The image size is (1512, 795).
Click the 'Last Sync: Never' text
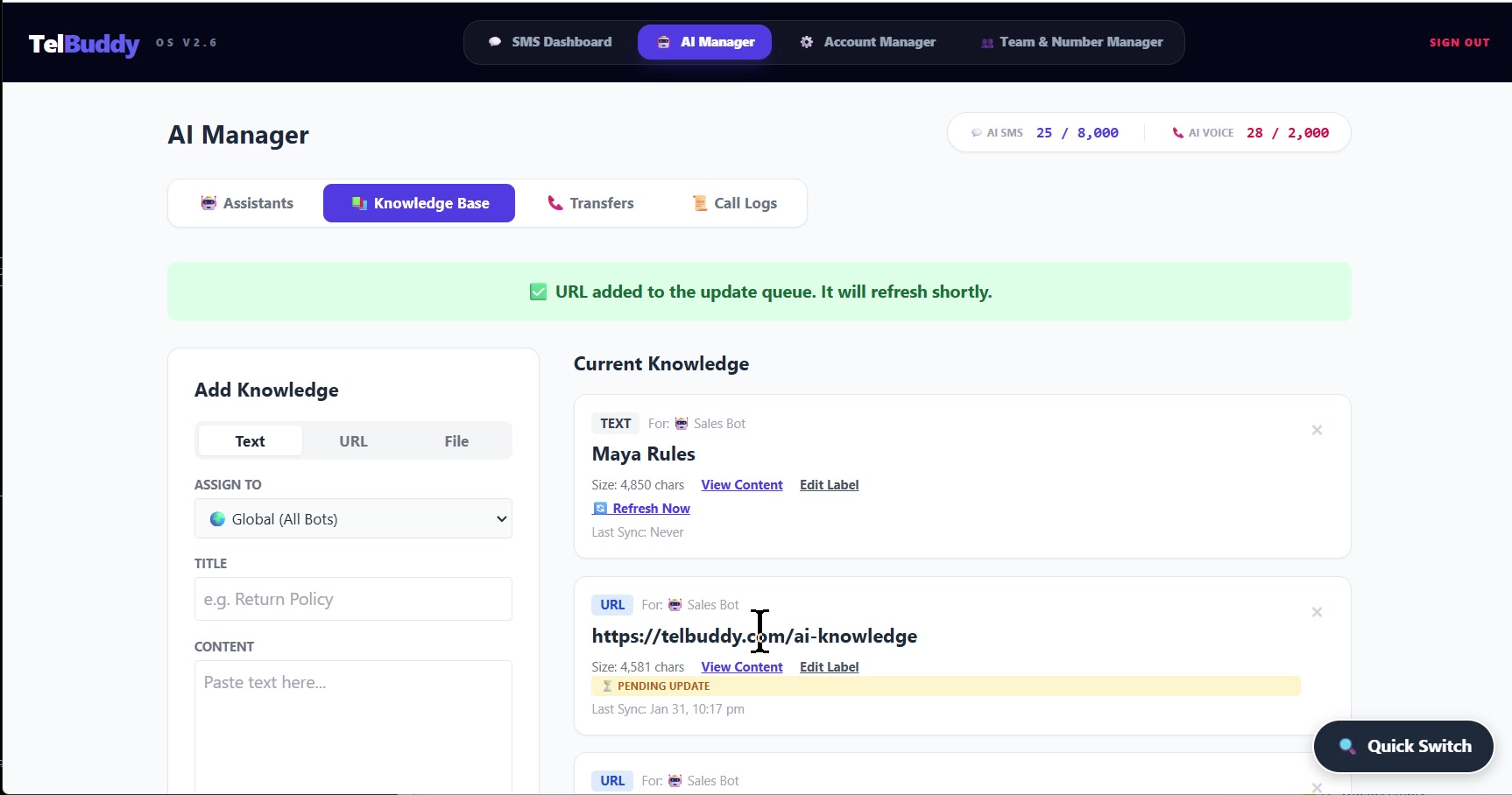point(638,532)
